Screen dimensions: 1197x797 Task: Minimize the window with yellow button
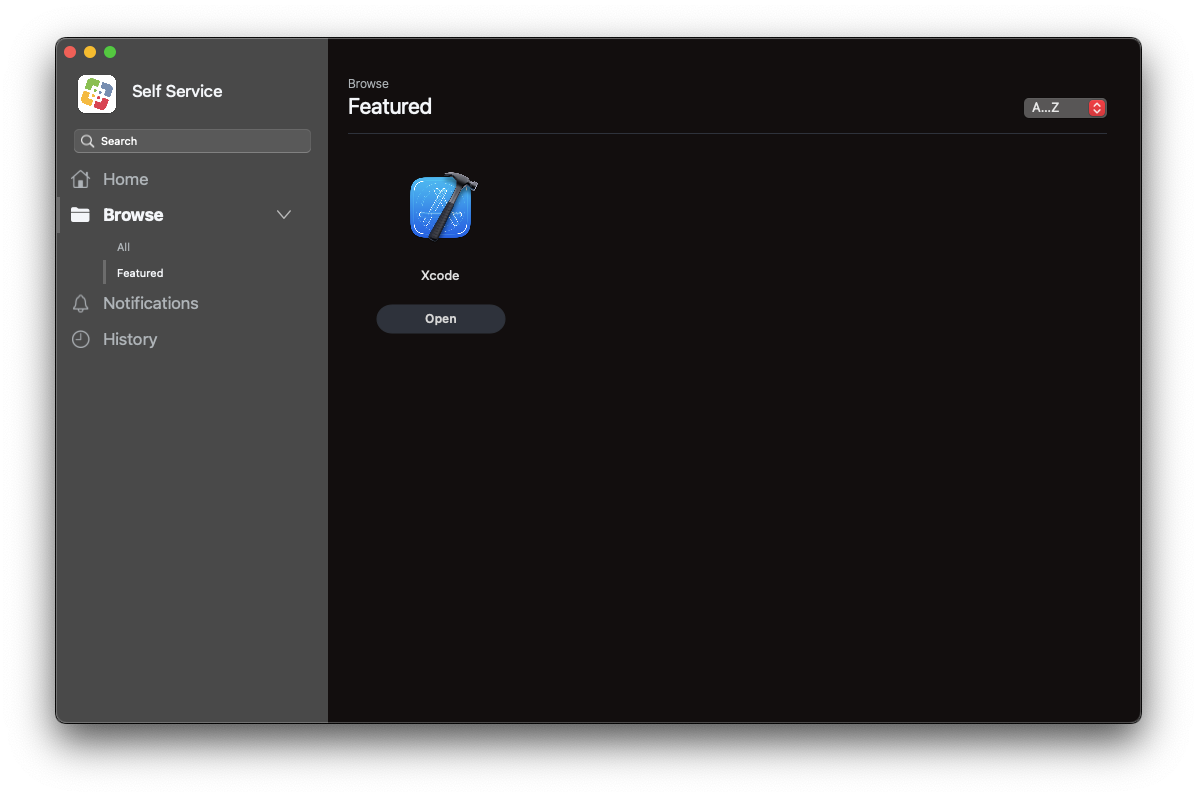click(x=90, y=52)
